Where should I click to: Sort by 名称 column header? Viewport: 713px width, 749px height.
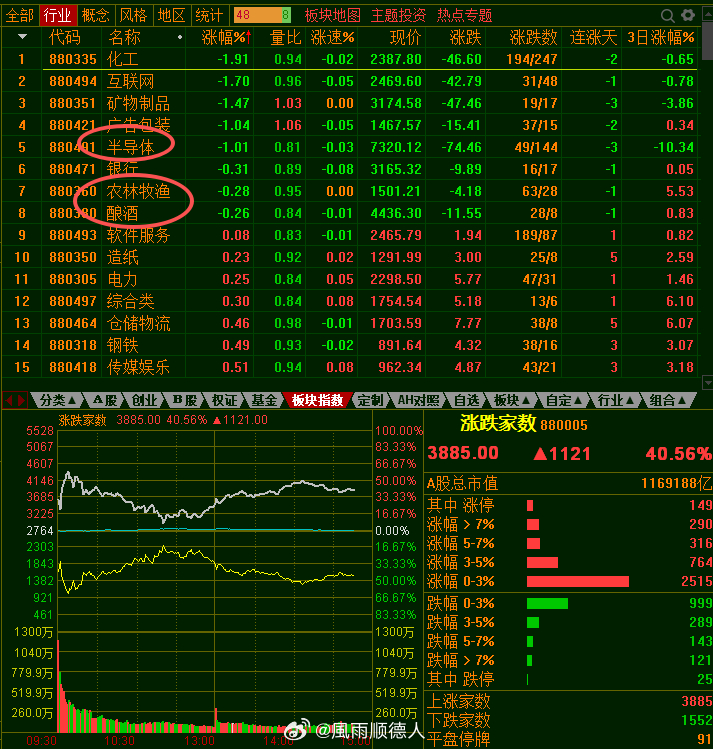click(x=124, y=37)
